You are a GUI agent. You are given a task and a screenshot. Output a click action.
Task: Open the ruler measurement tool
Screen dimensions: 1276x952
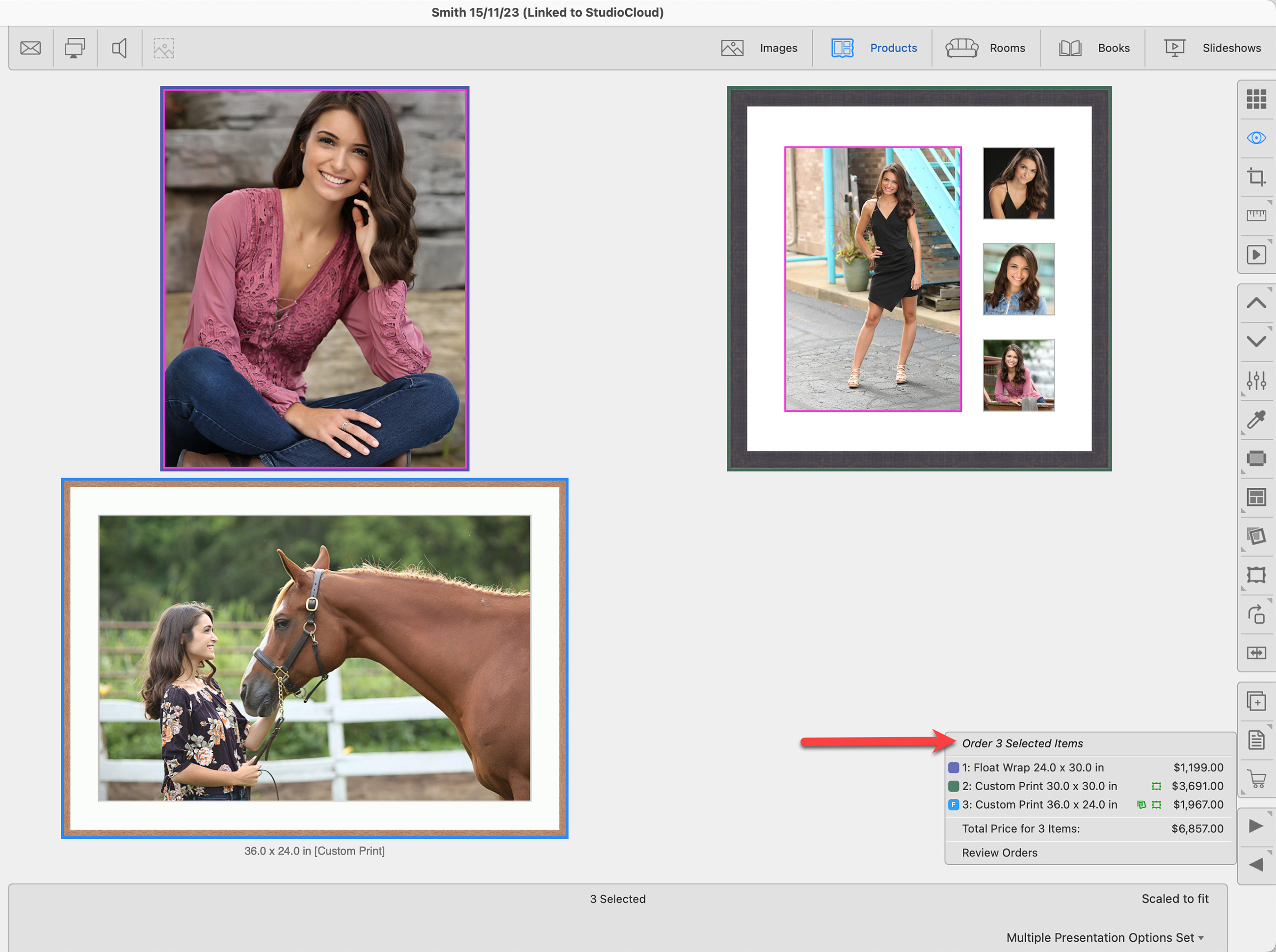point(1256,215)
